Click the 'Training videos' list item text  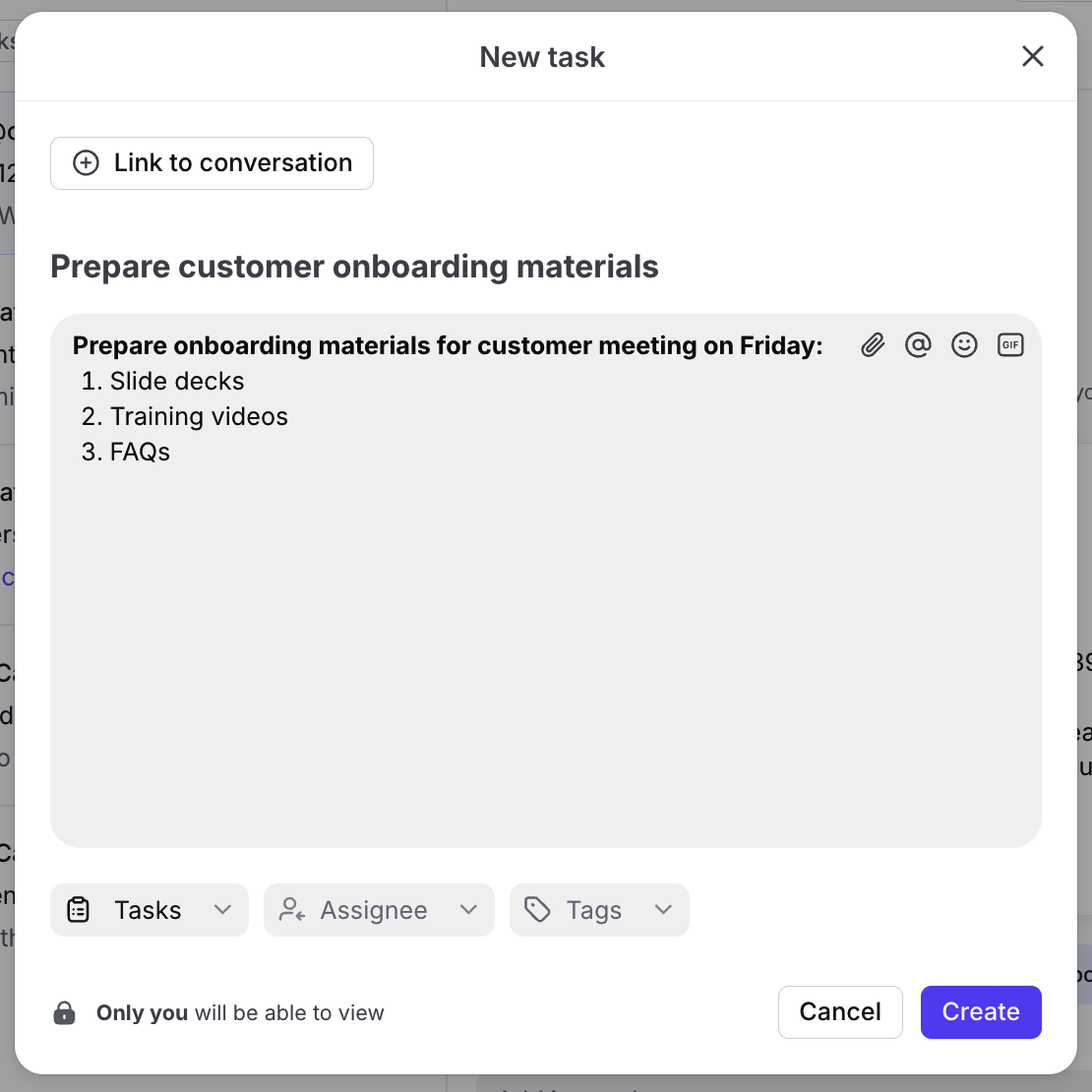coord(199,416)
